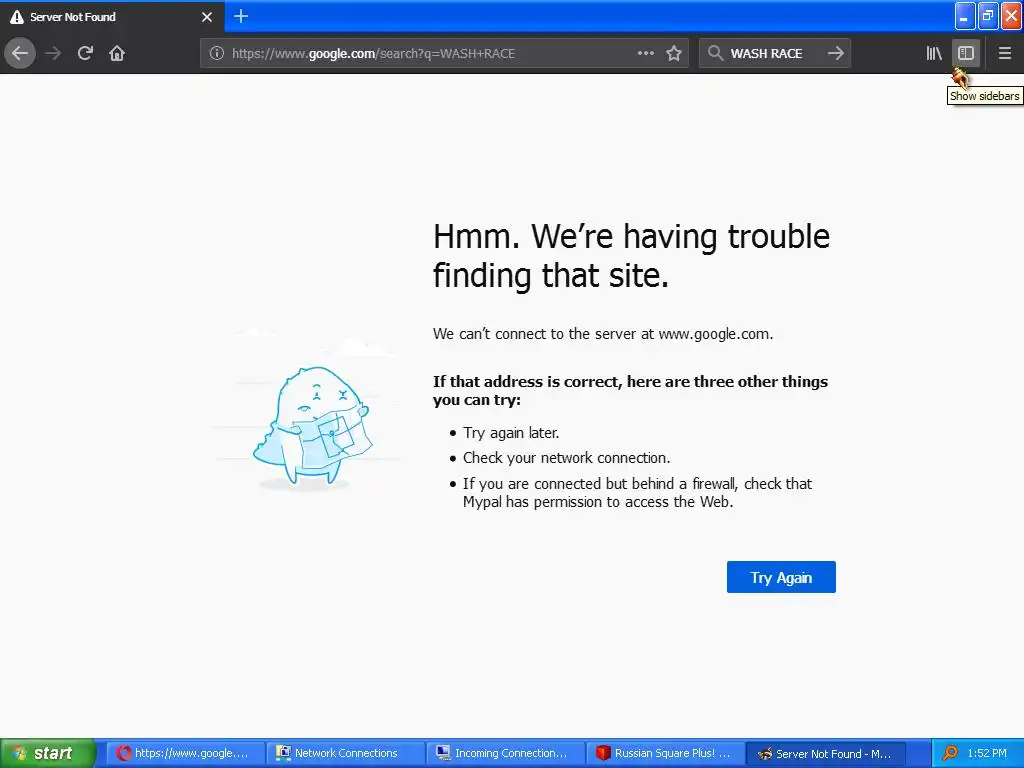This screenshot has width=1024, height=768.
Task: Click 'Check your network connection.' text
Action: point(566,458)
